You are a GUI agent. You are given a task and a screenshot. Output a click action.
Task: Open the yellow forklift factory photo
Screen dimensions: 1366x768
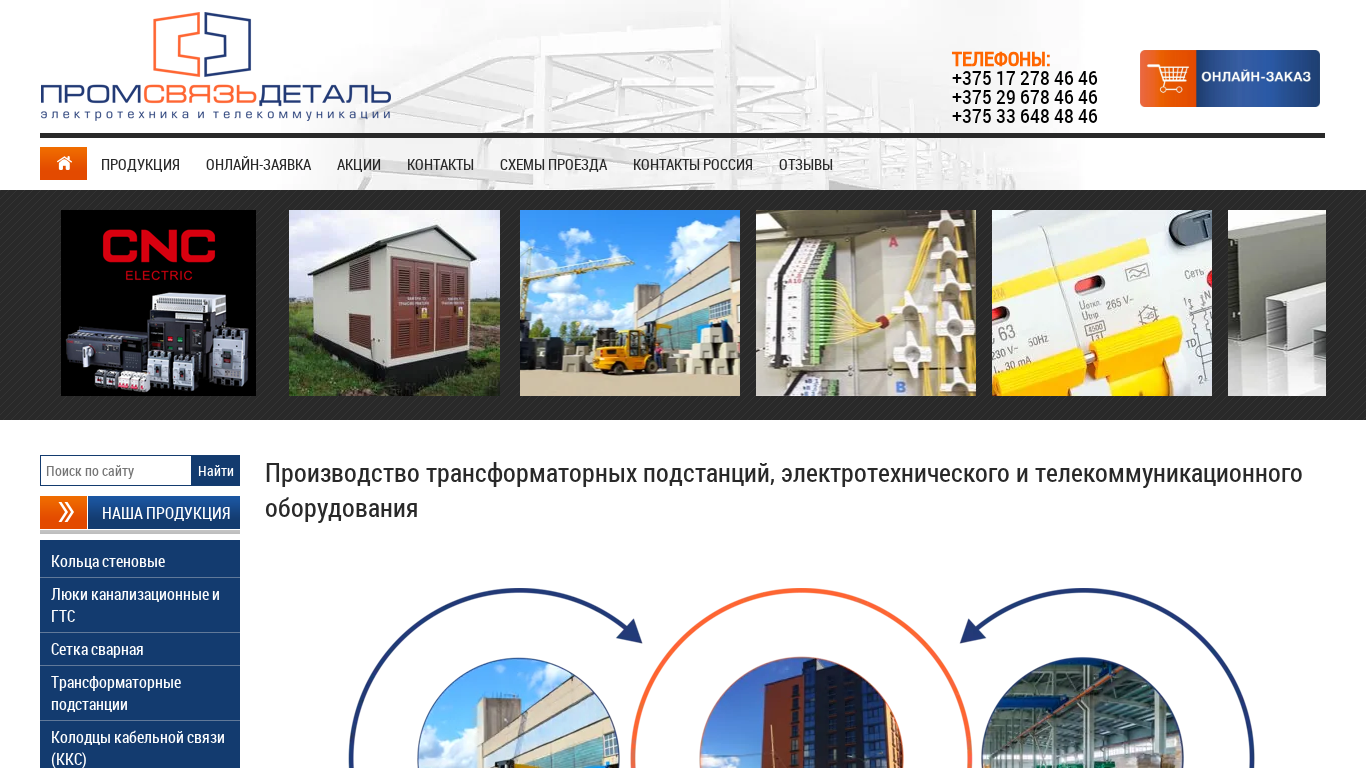click(630, 303)
